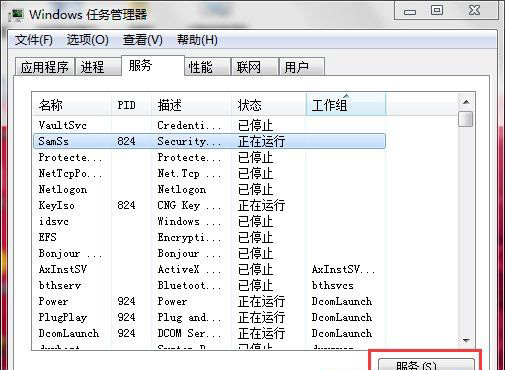The height and width of the screenshot is (370, 505).
Task: Select the Netlogon service name
Action: [63, 190]
